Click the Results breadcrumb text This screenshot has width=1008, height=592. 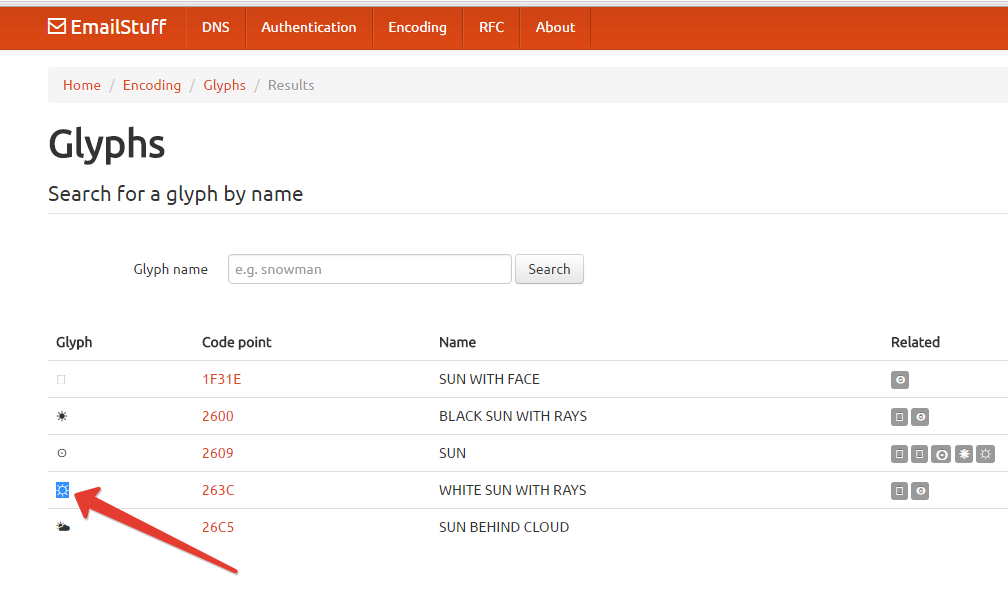coord(291,85)
